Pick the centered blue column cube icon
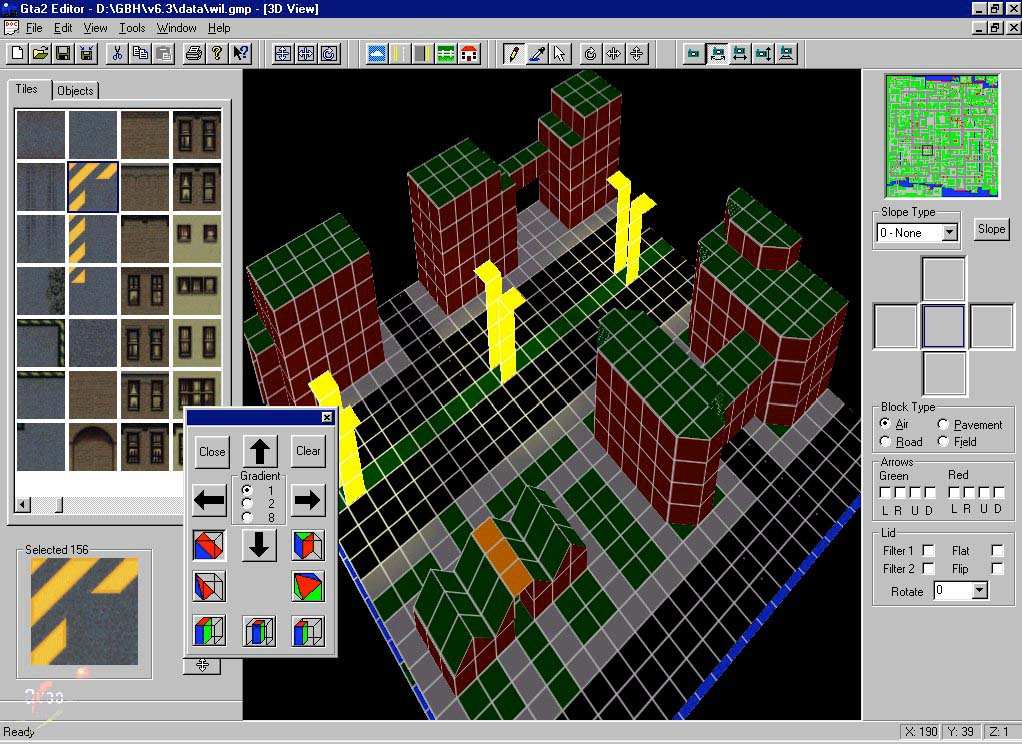1022x744 pixels. coord(259,631)
